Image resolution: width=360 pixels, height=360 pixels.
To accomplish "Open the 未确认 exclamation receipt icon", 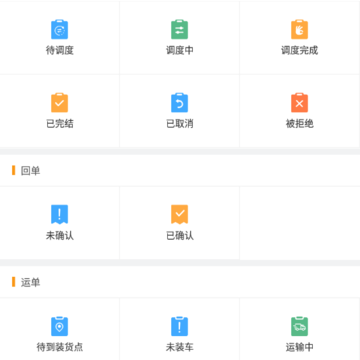I will 59,214.
